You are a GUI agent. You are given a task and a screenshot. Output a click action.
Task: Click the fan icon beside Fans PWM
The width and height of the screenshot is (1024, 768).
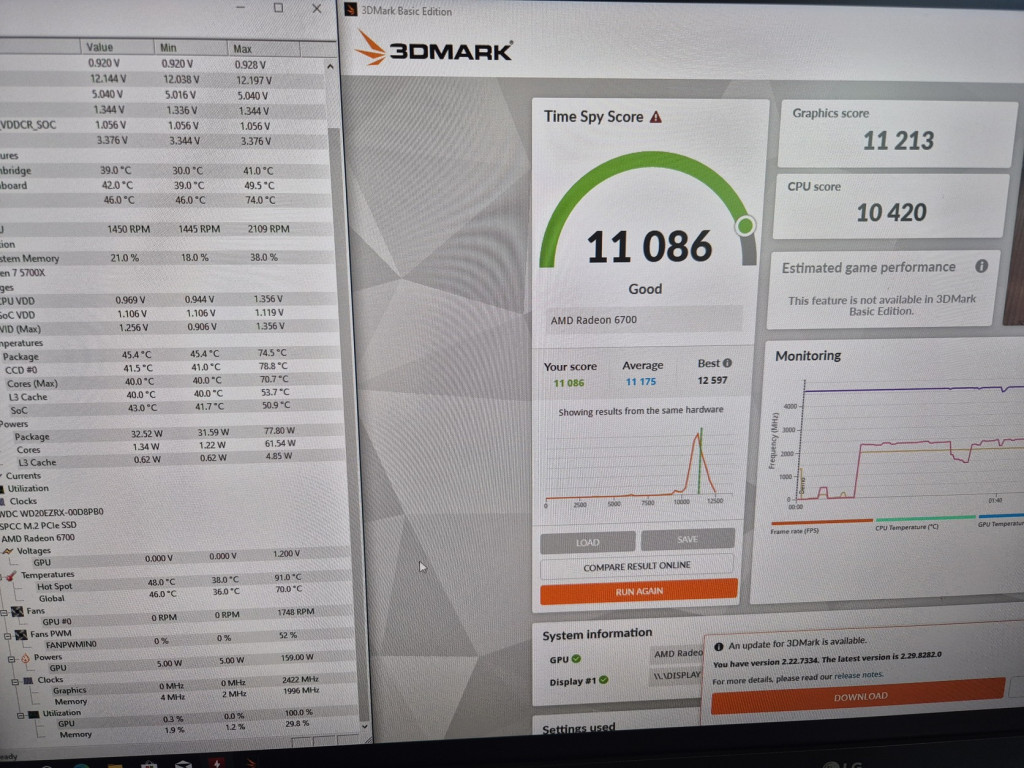pyautogui.click(x=21, y=634)
